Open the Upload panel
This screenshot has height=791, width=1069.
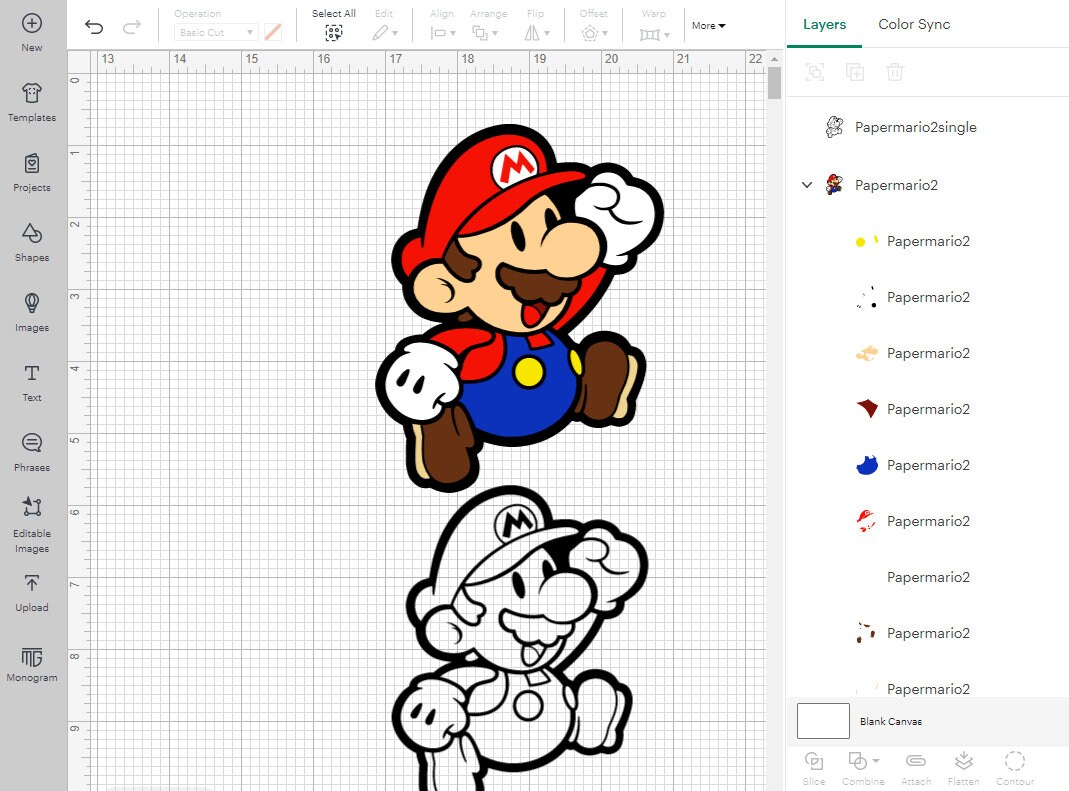(31, 593)
